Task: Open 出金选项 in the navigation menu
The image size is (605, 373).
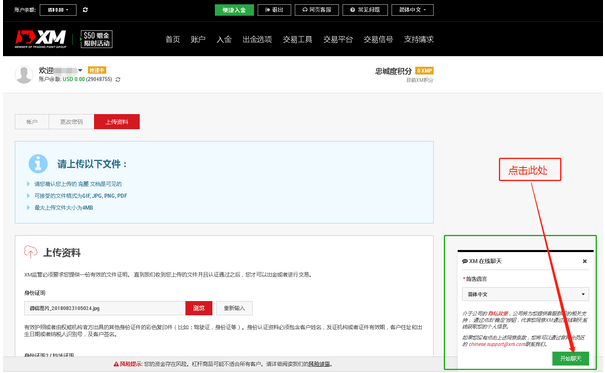Action: 257,39
